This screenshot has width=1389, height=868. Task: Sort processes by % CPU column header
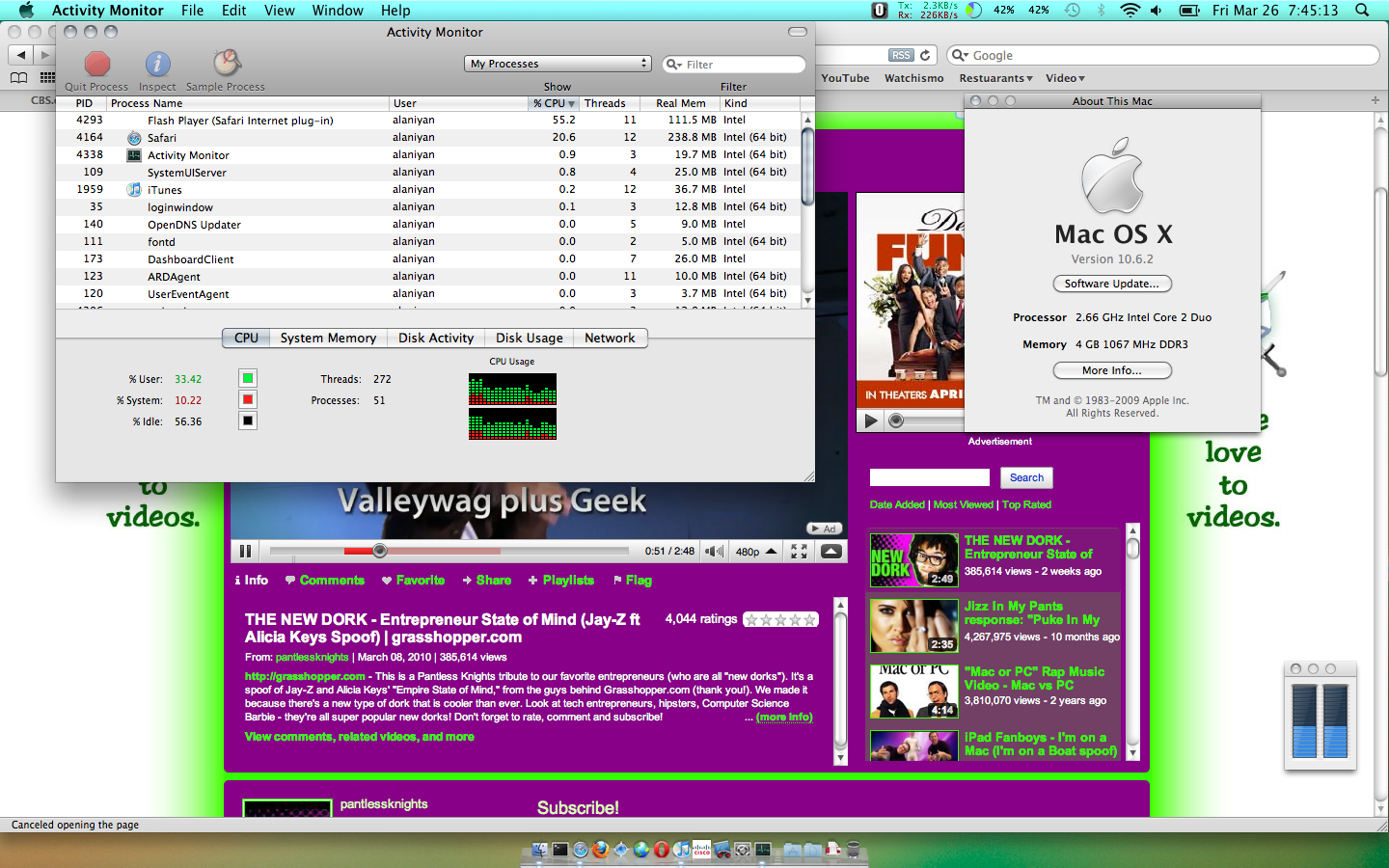pos(553,103)
